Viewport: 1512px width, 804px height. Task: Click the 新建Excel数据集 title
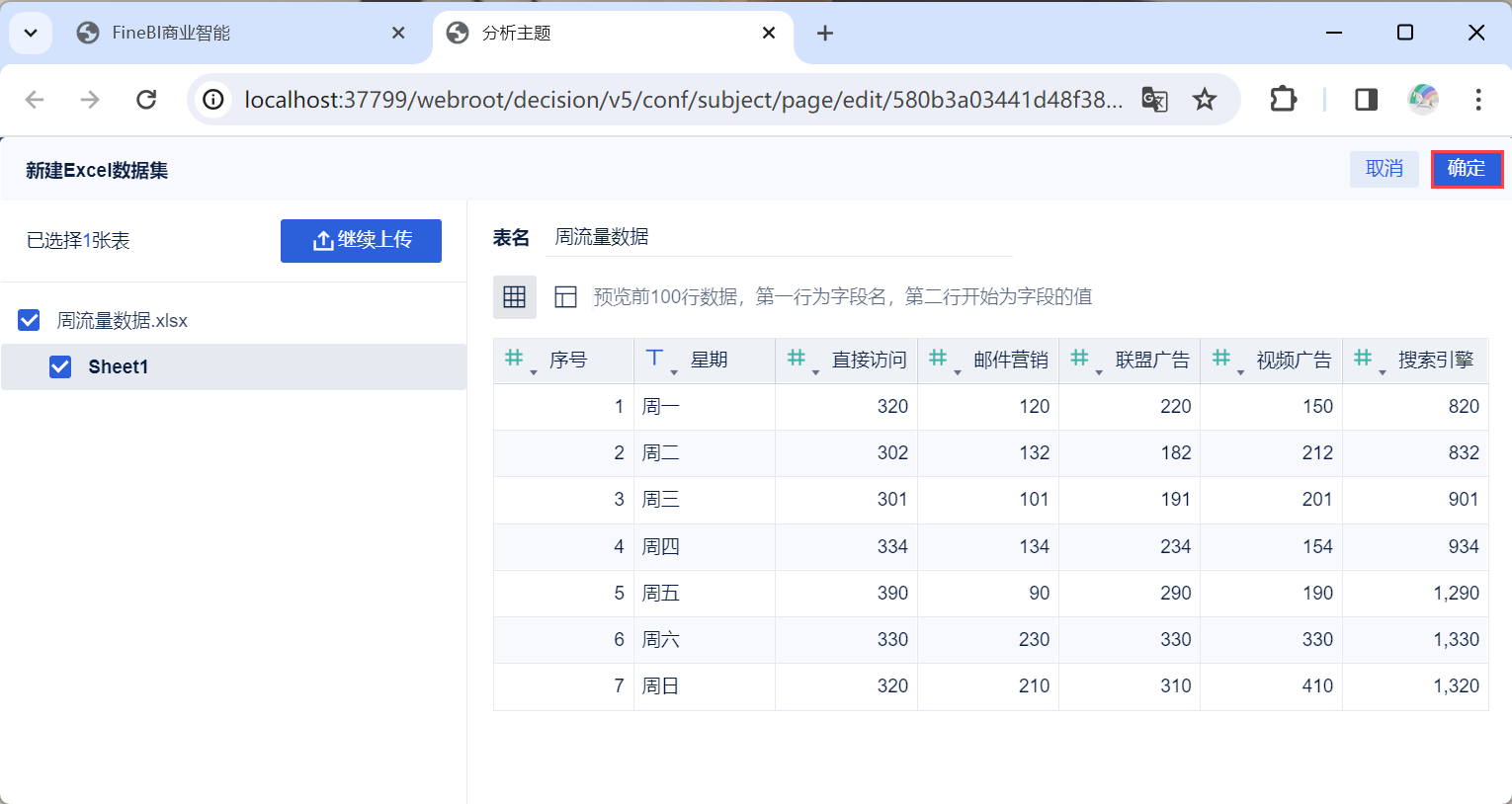click(97, 170)
